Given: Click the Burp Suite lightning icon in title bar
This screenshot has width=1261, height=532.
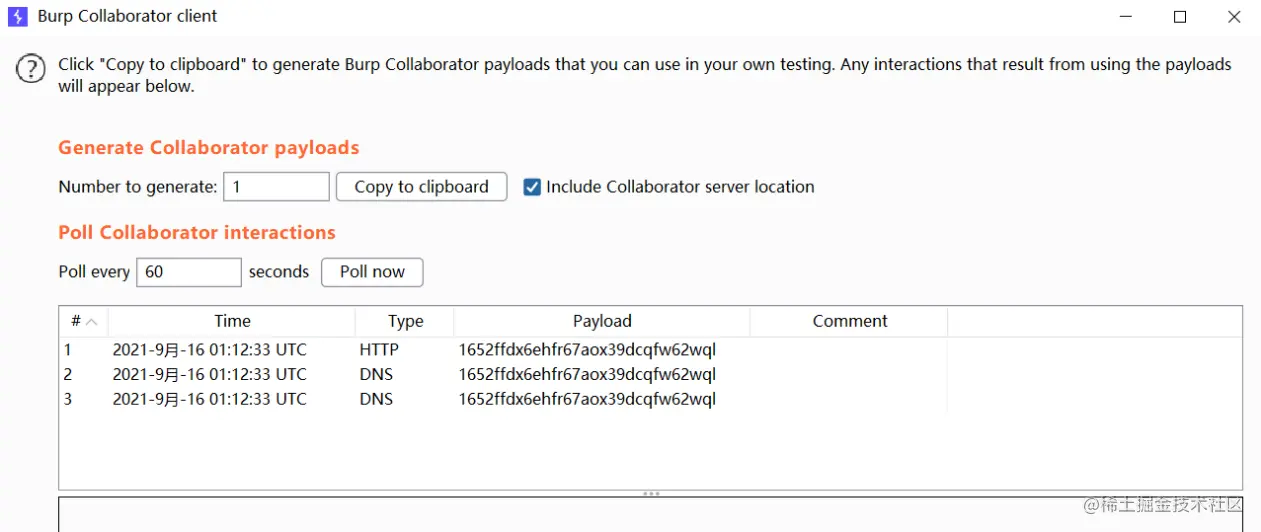Looking at the screenshot, I should 17,17.
